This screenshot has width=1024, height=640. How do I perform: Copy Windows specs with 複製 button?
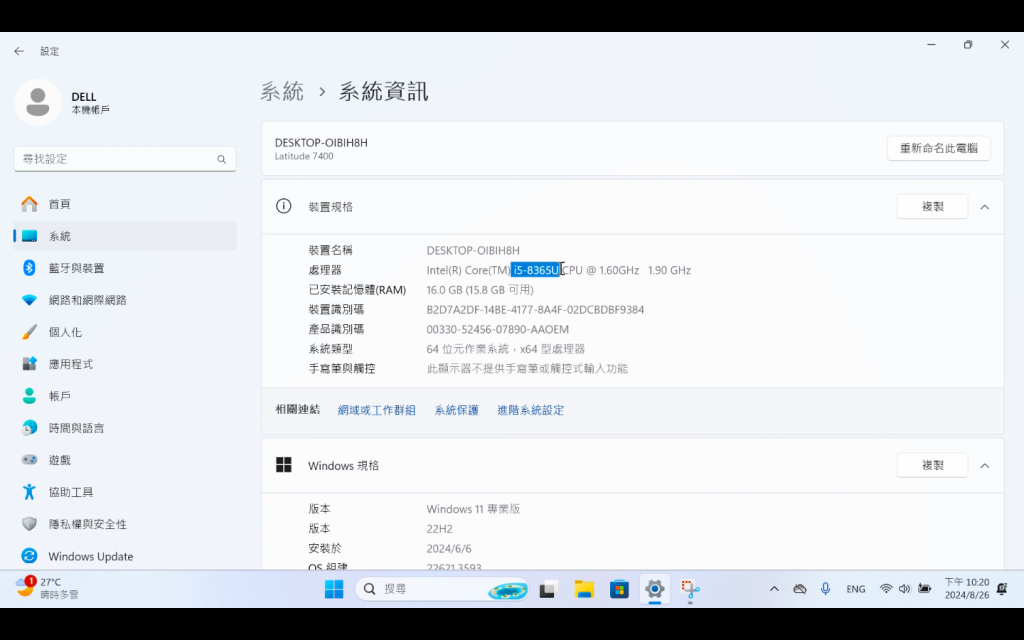[932, 465]
